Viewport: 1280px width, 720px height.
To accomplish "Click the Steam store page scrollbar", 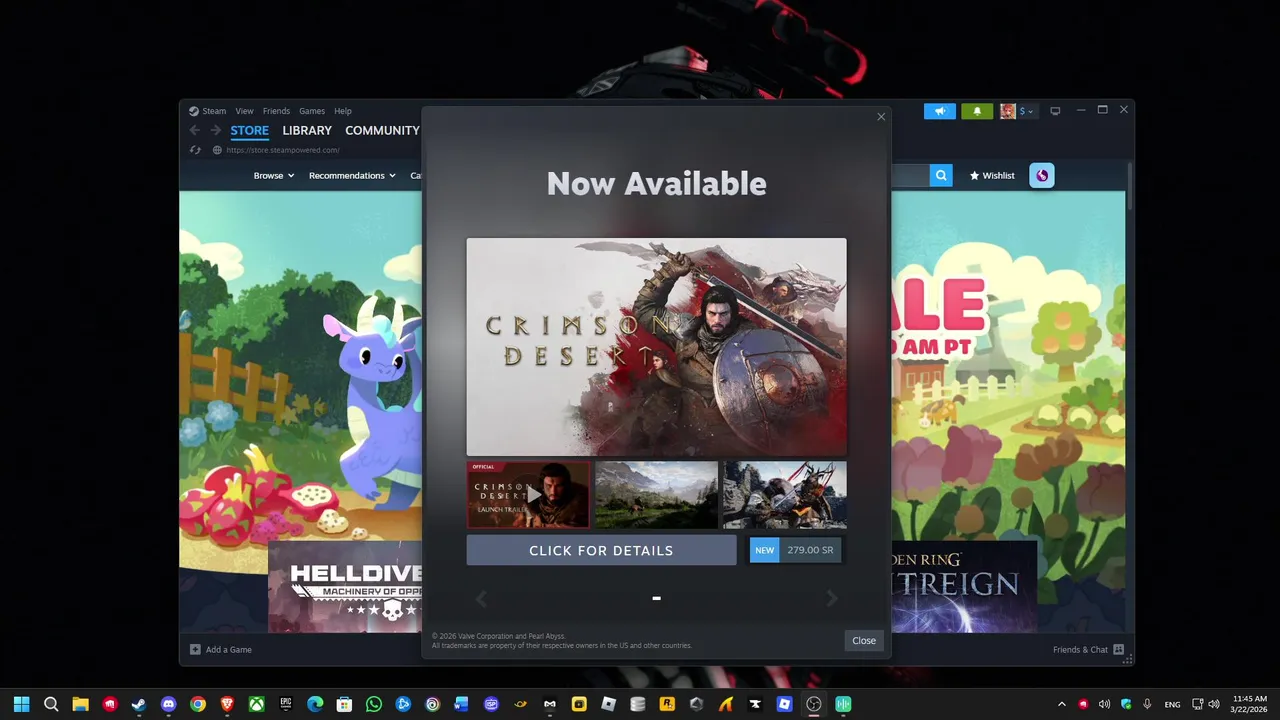I will tap(1129, 185).
